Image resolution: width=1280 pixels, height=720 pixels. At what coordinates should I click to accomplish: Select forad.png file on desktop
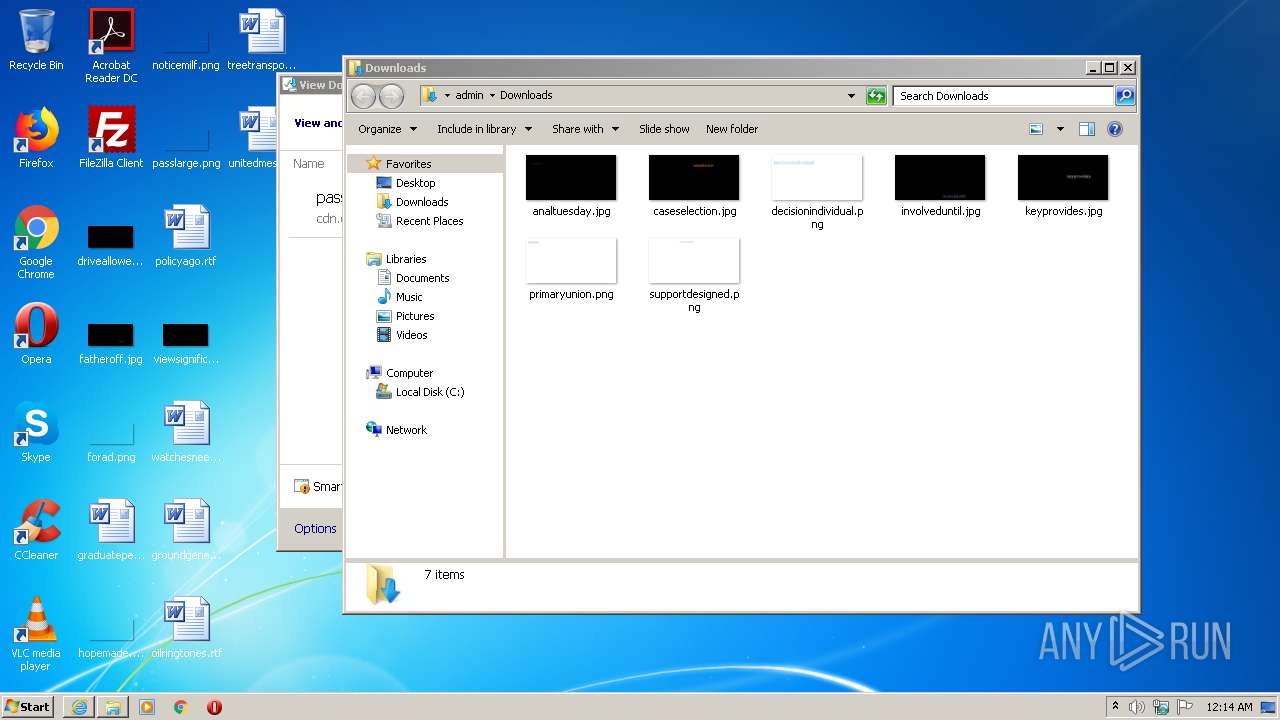111,442
